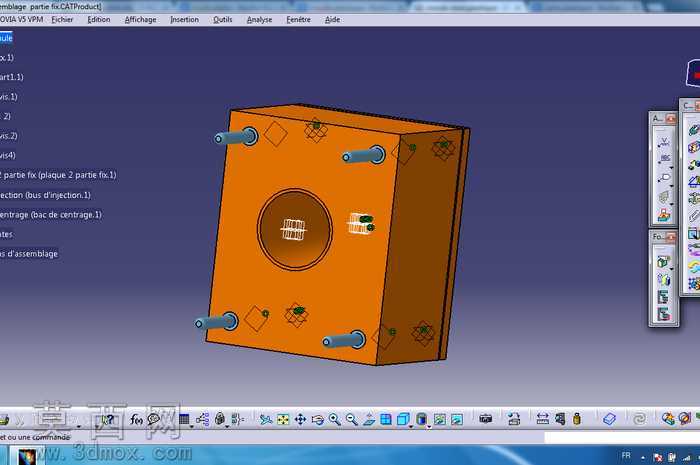The width and height of the screenshot is (700, 465).
Task: Click the capture camera icon
Action: click(485, 419)
